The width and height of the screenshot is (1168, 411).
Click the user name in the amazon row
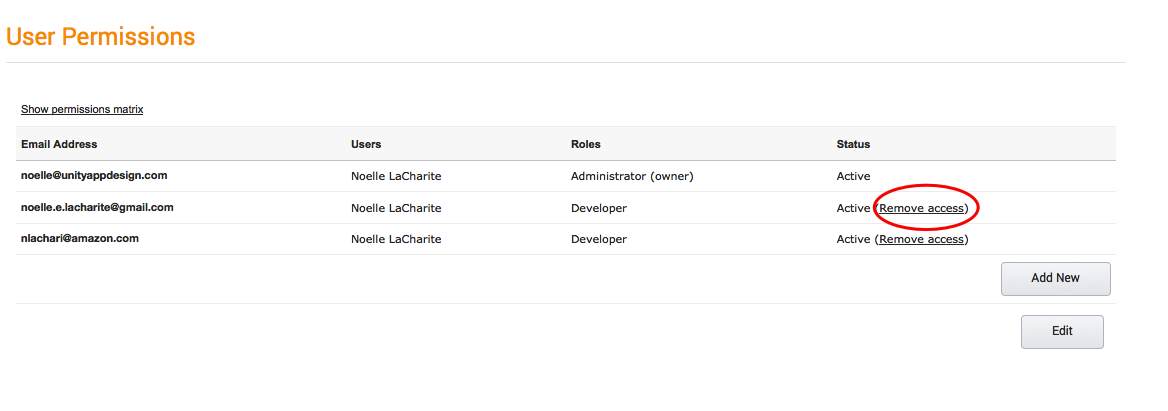point(397,239)
